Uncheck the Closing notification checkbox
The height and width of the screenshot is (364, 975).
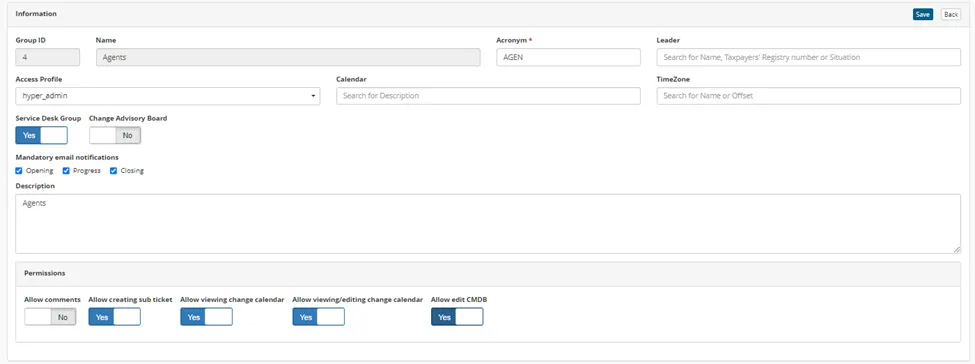(114, 170)
